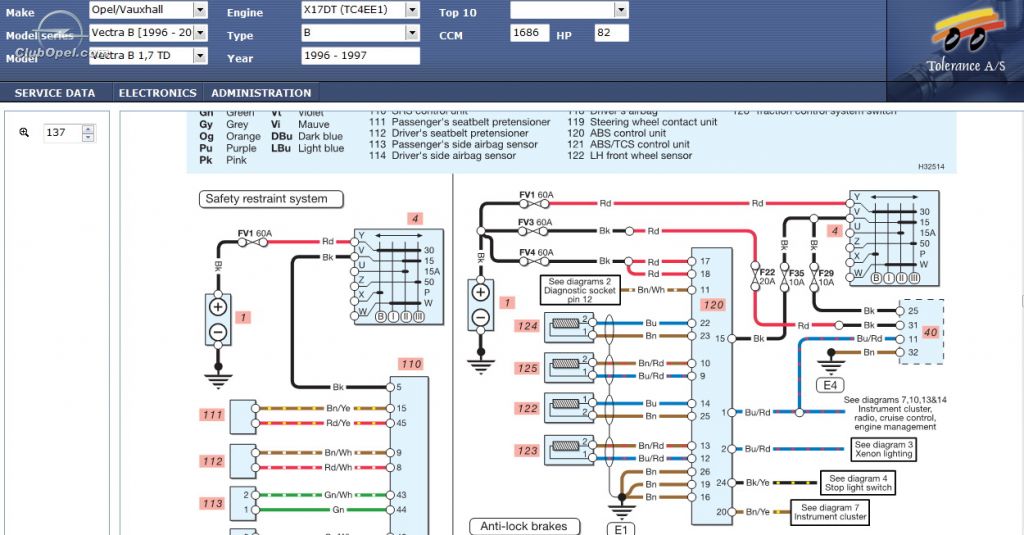Click wheel sensor label 123
Image resolution: width=1024 pixels, height=535 pixels.
527,451
